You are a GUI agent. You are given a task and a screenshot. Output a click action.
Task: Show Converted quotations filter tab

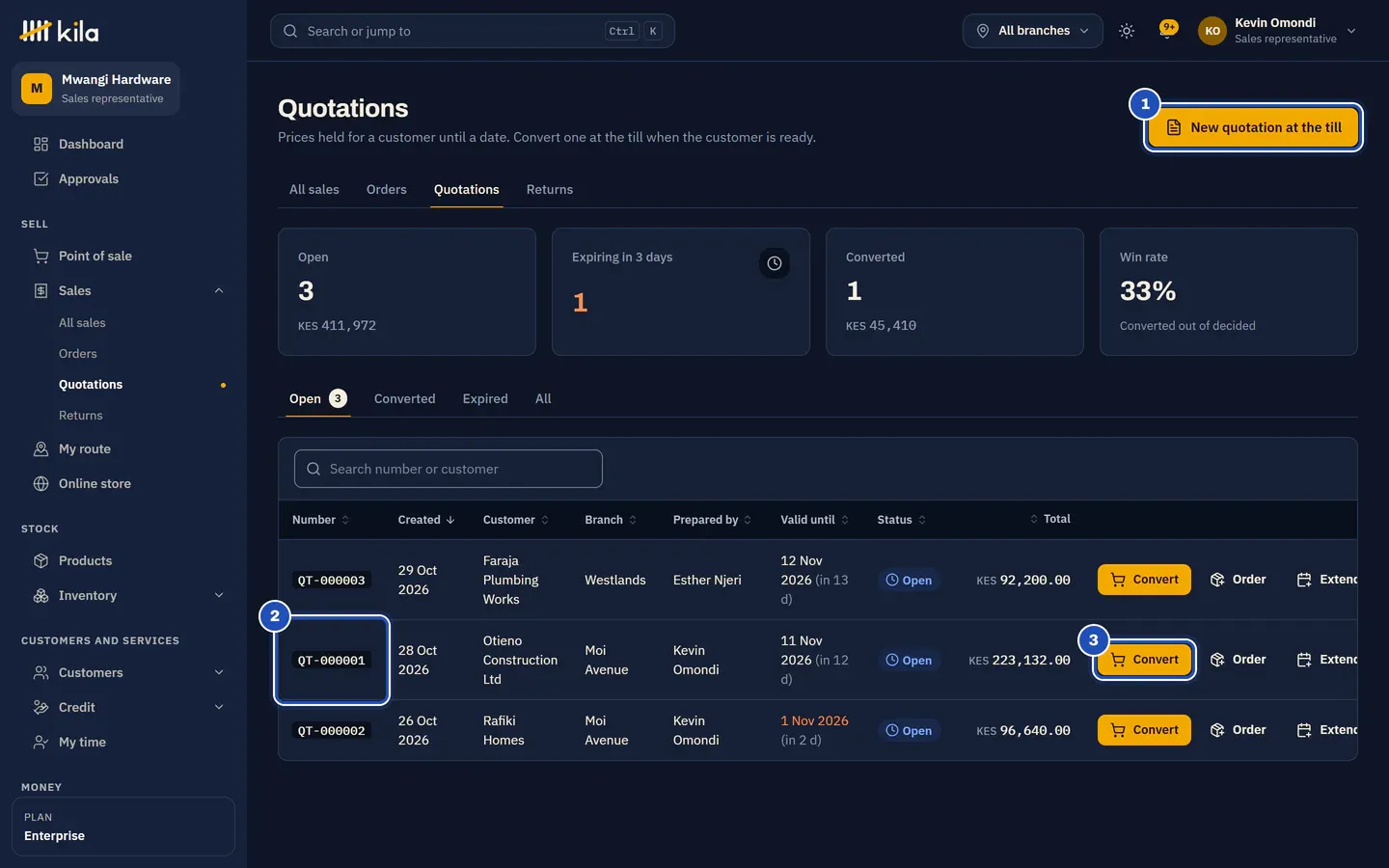[405, 398]
